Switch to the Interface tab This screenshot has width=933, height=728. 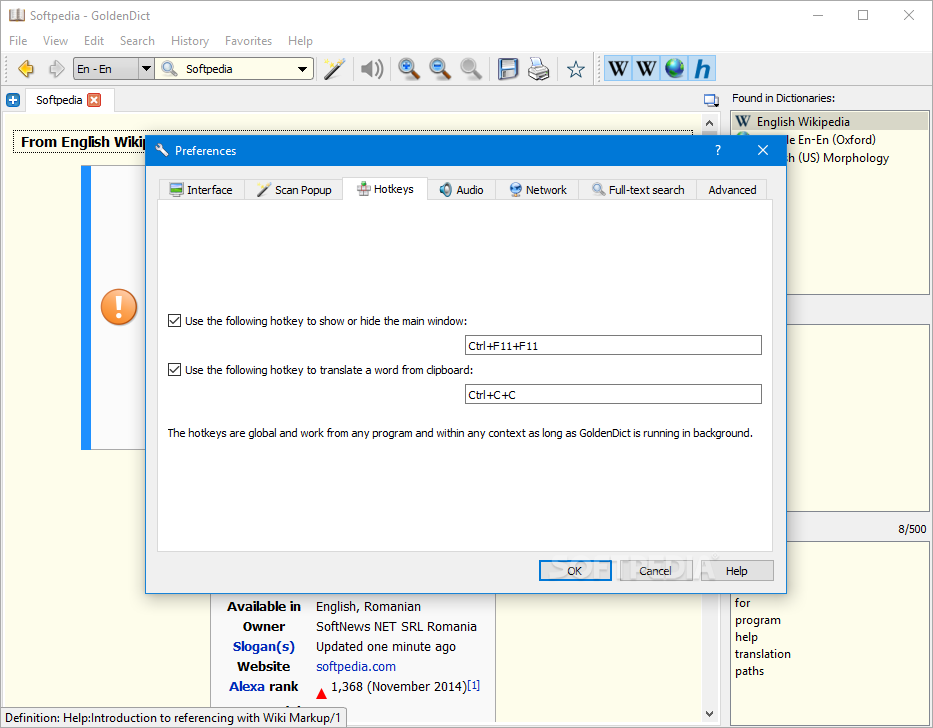click(x=202, y=190)
